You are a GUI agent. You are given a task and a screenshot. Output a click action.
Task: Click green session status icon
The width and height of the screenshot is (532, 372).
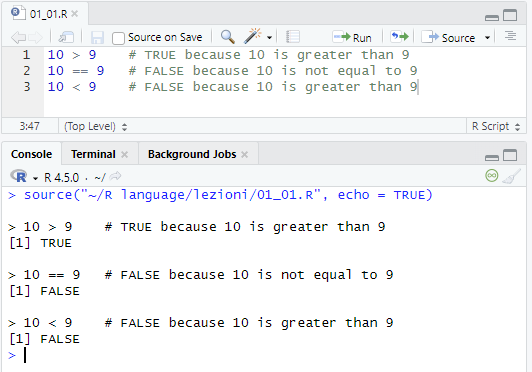click(x=492, y=175)
